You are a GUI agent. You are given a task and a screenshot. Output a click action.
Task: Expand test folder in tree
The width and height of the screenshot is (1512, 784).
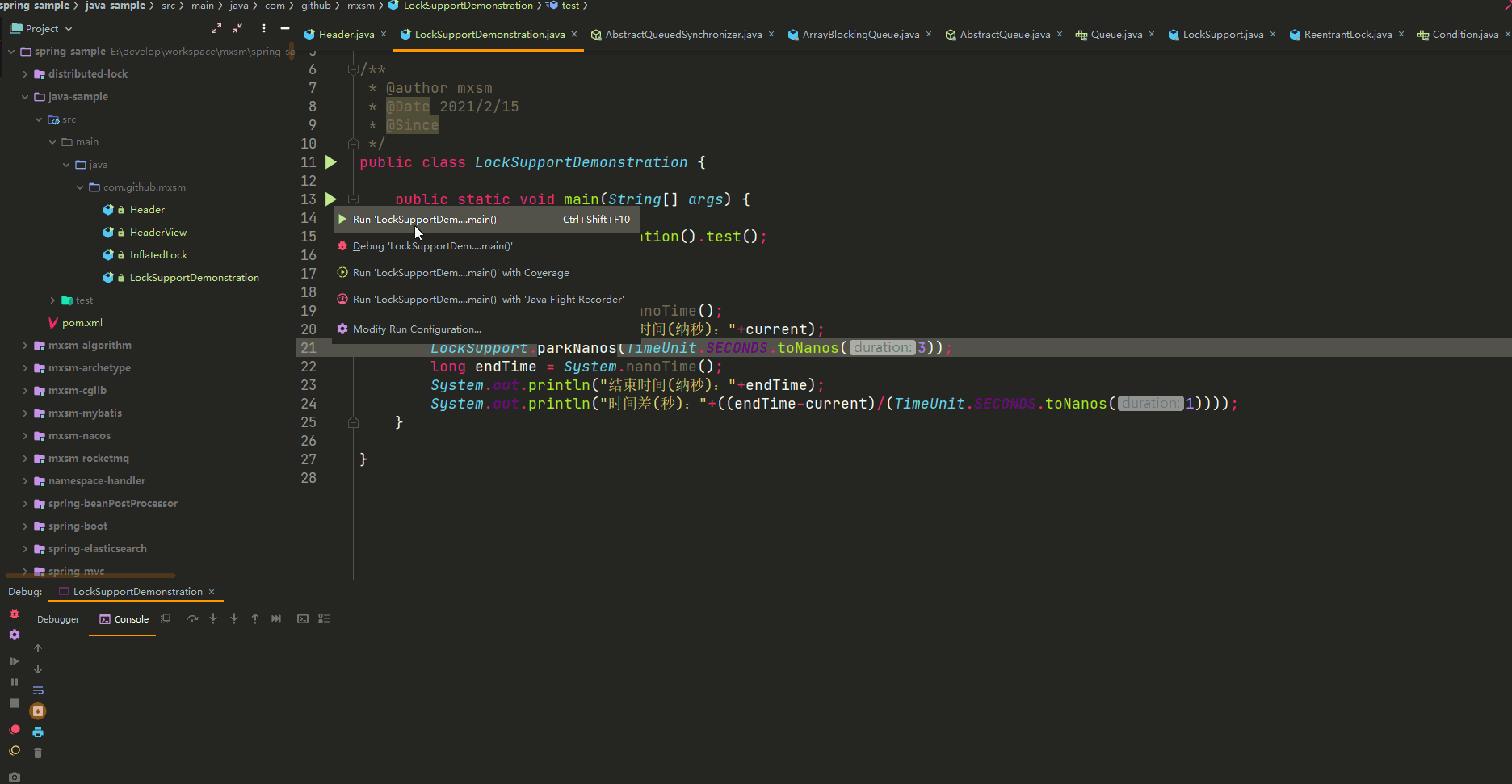(52, 300)
